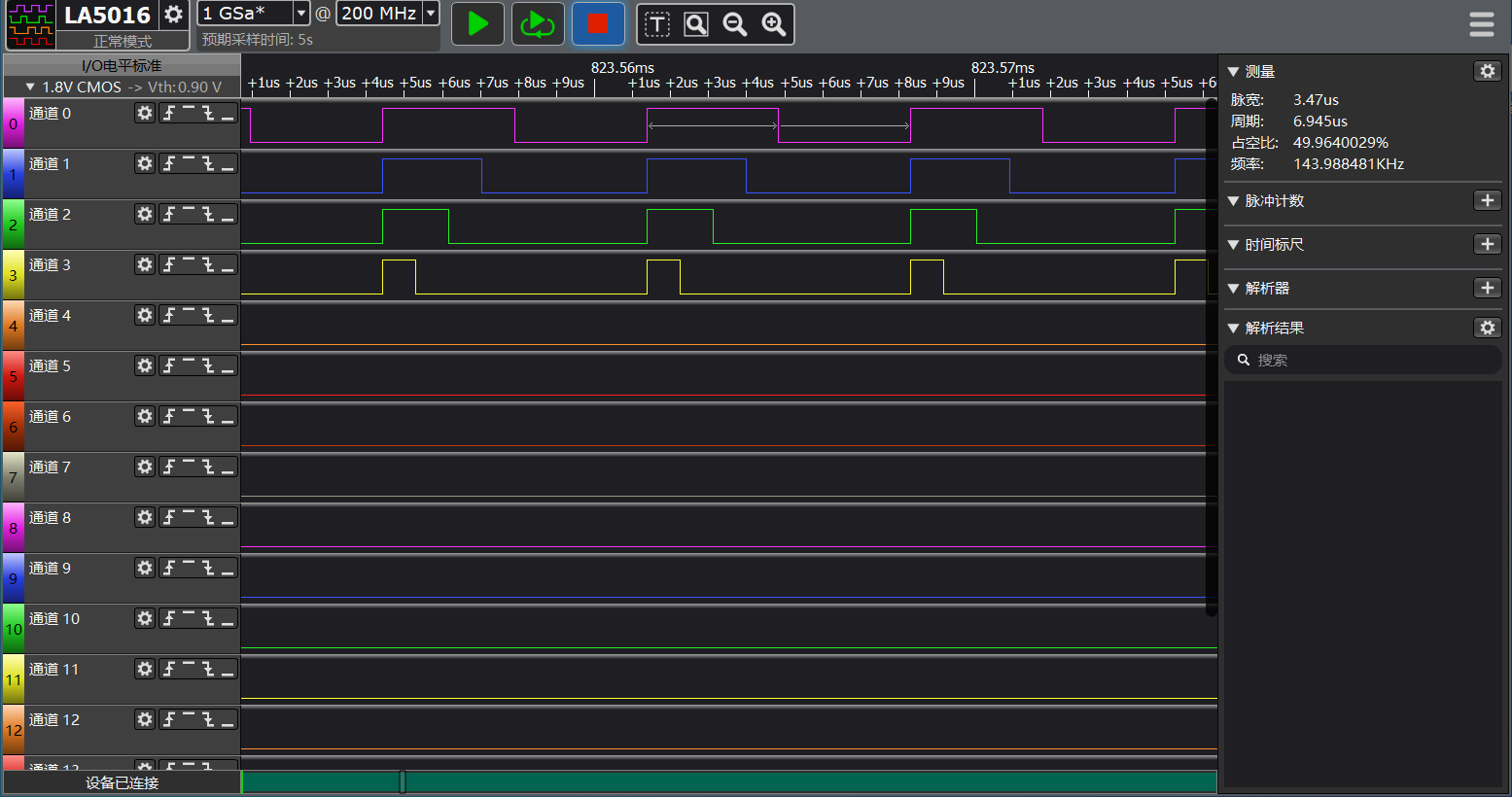Click the 占空比 49.9640029% value
The height and width of the screenshot is (797, 1512).
[1340, 142]
